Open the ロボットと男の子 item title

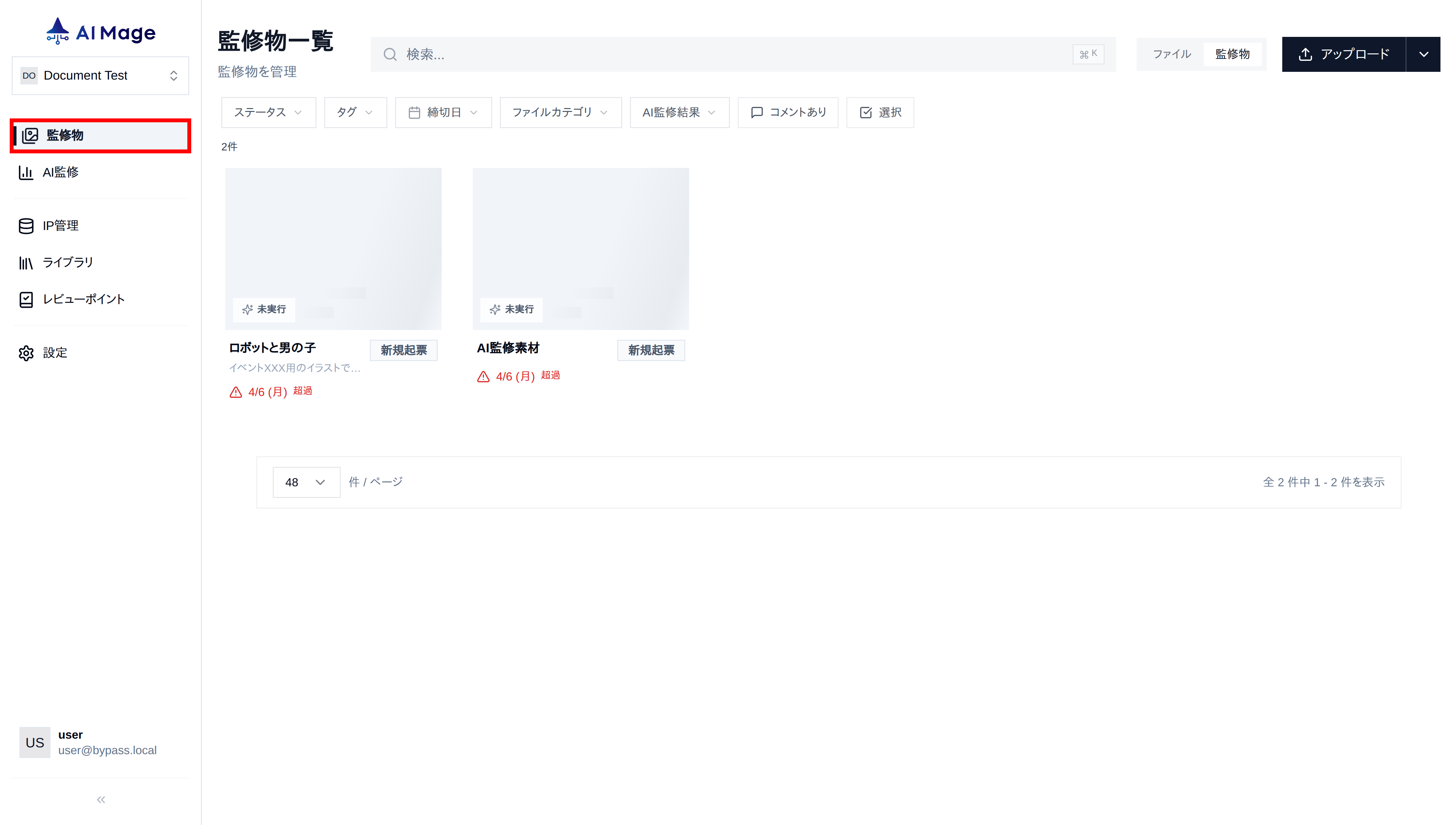pyautogui.click(x=272, y=348)
